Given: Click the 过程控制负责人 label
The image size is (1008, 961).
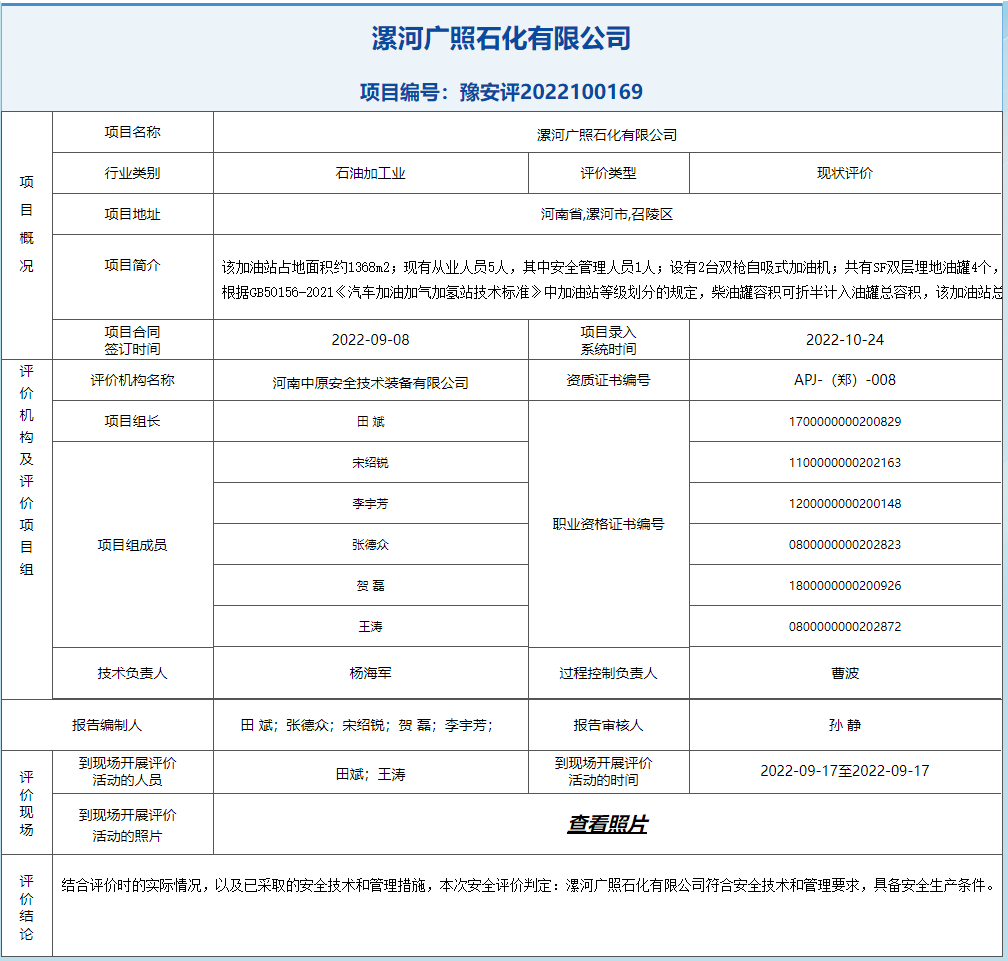Looking at the screenshot, I should (x=608, y=673).
